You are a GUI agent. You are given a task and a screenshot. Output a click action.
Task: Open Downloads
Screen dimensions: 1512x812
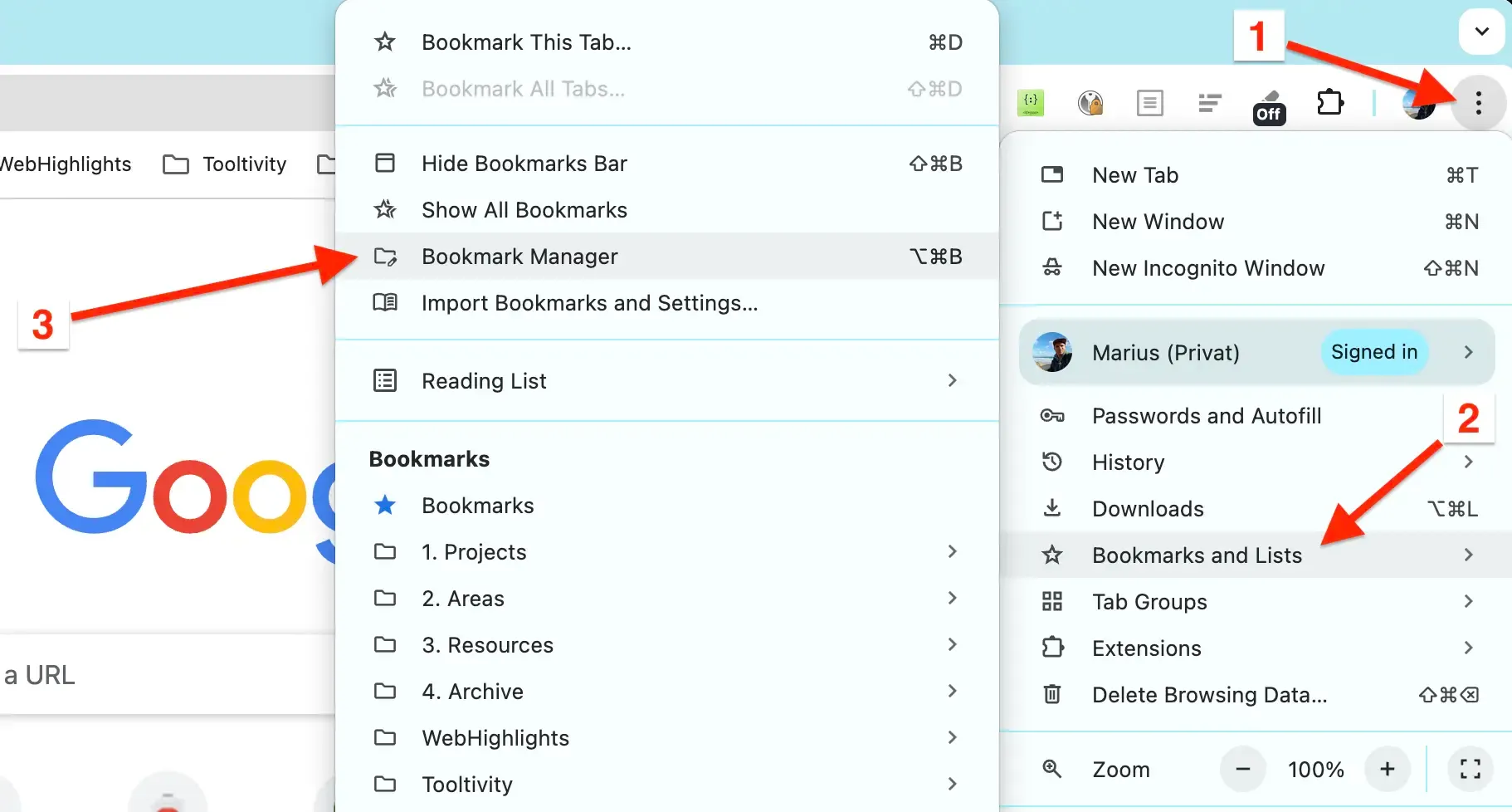1256,508
